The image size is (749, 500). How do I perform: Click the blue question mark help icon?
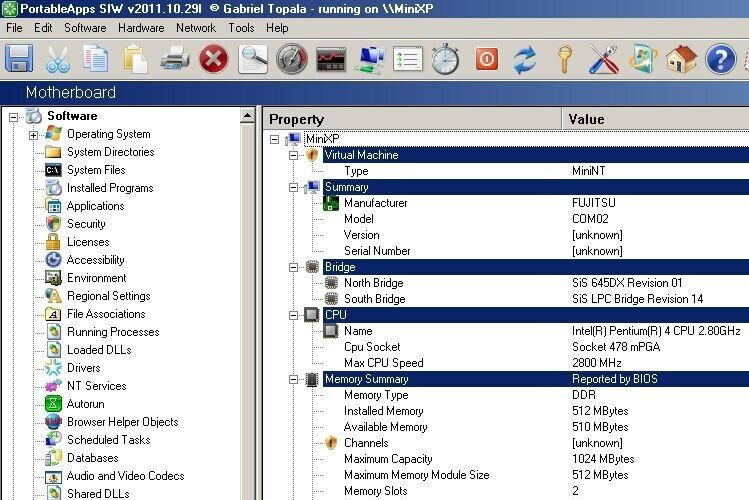coord(720,59)
